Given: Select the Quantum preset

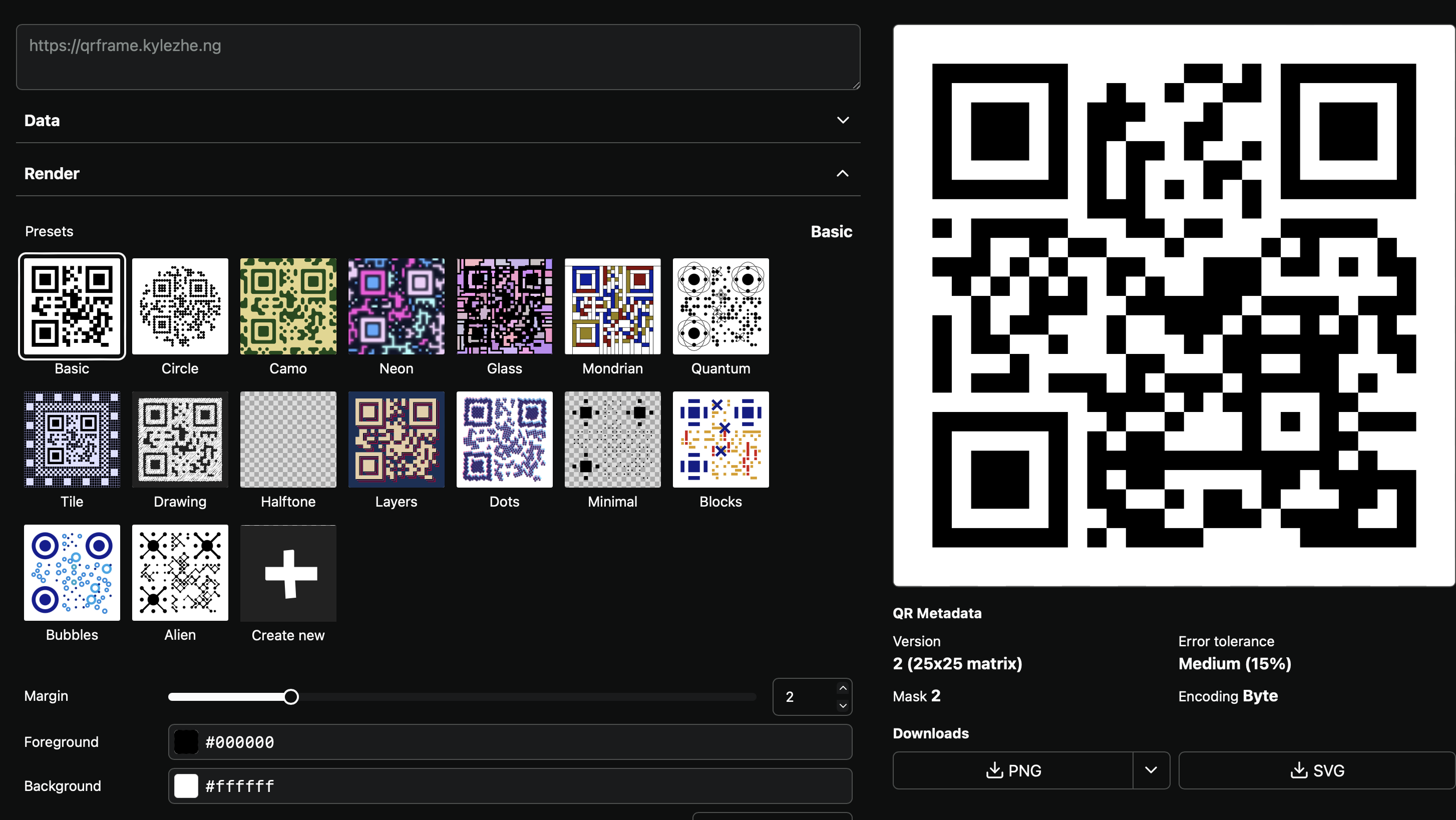Looking at the screenshot, I should pos(720,306).
